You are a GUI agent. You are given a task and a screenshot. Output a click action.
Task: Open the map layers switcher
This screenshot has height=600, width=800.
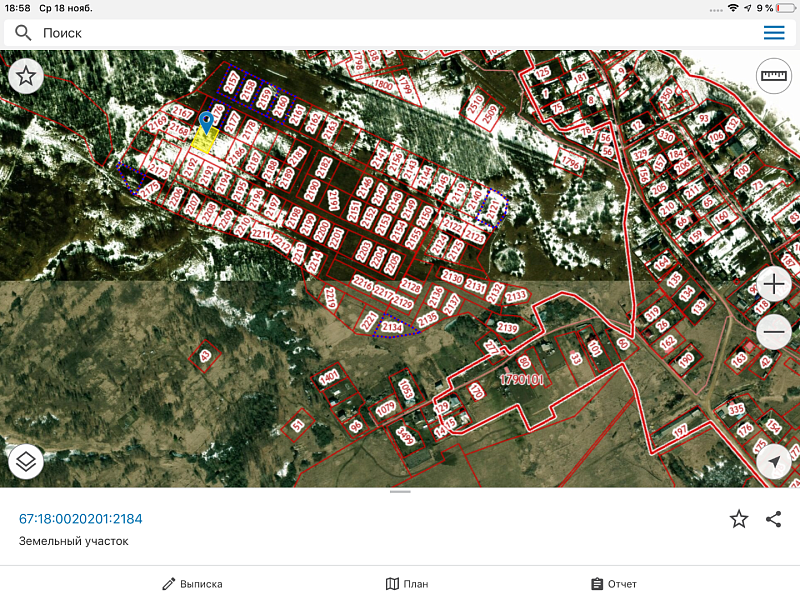coord(26,461)
